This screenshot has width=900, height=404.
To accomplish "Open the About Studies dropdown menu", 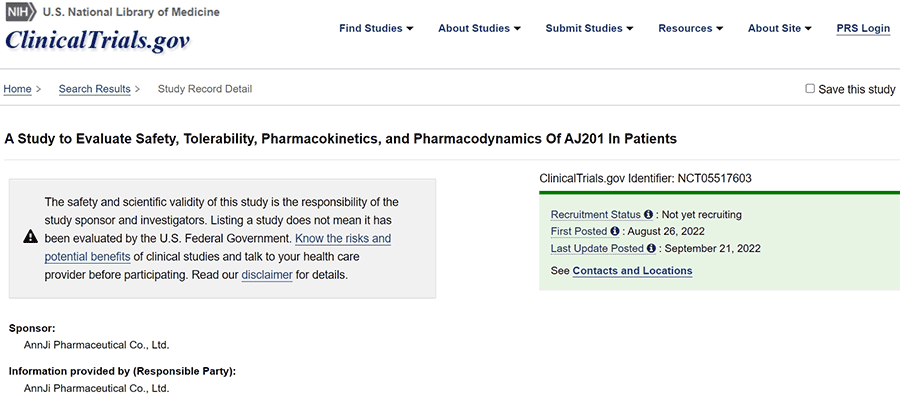I will (480, 28).
